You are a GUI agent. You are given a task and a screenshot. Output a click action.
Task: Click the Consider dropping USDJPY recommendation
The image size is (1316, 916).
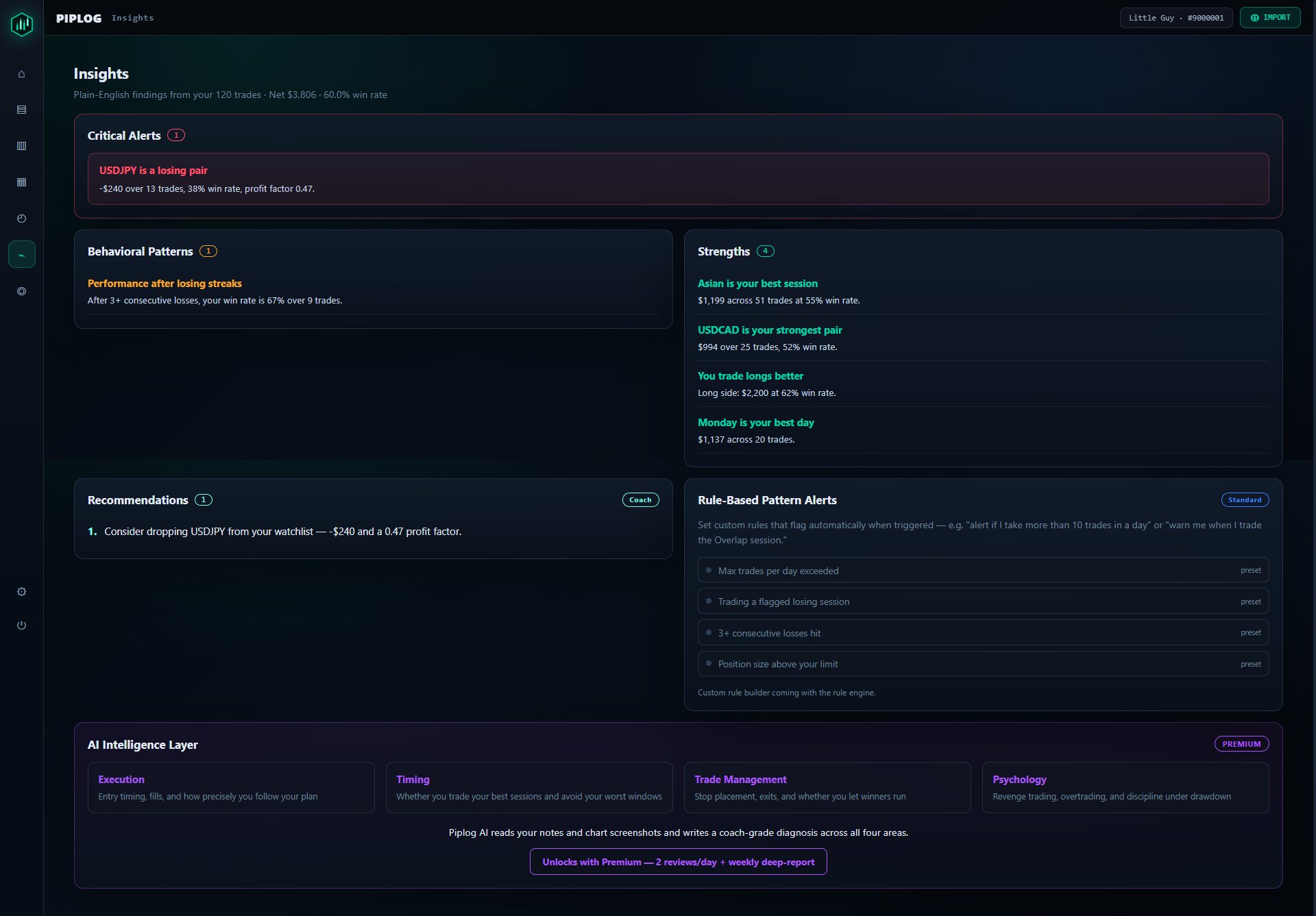coord(282,532)
